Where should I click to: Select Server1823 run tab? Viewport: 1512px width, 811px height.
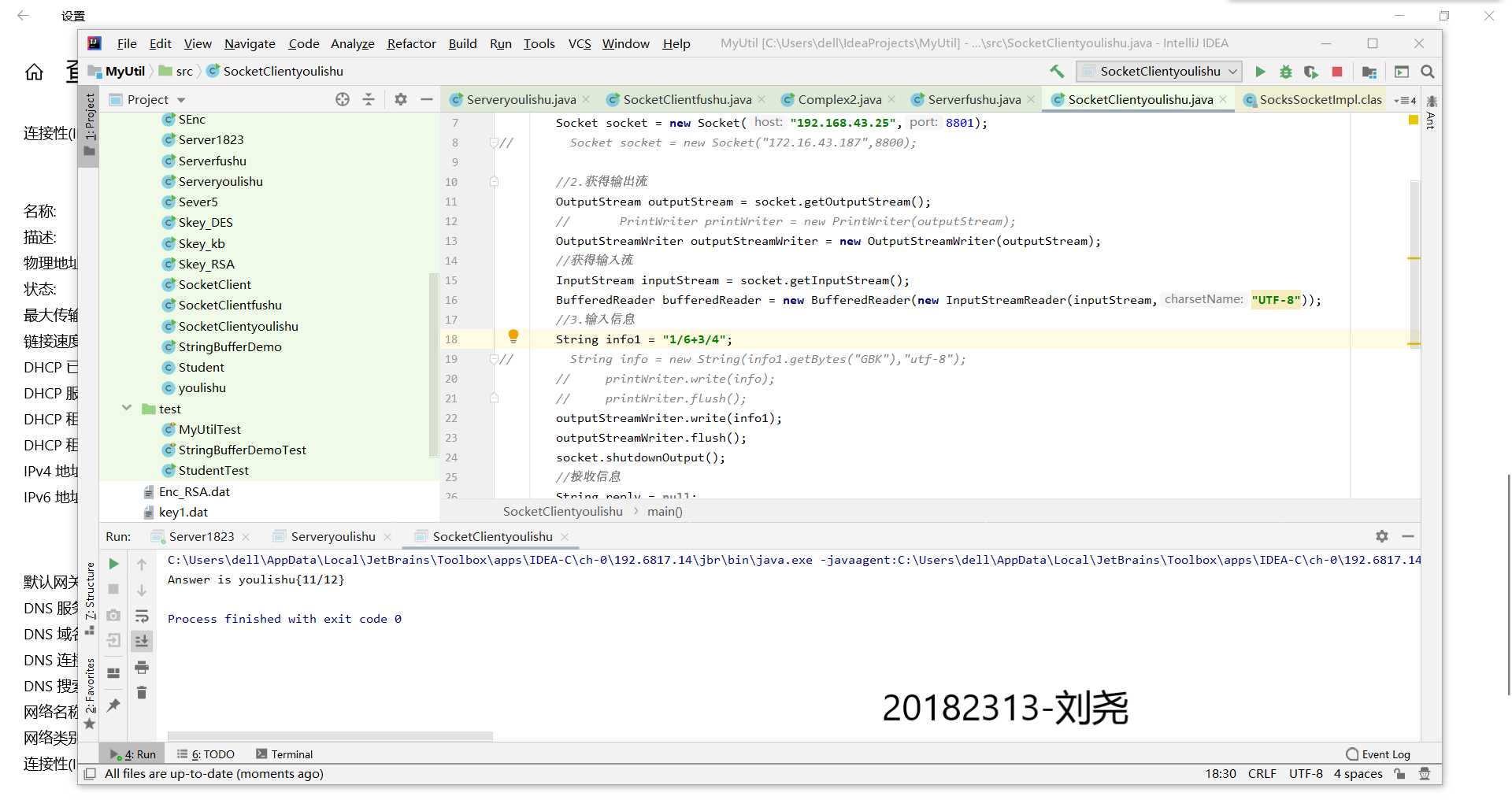[x=201, y=536]
